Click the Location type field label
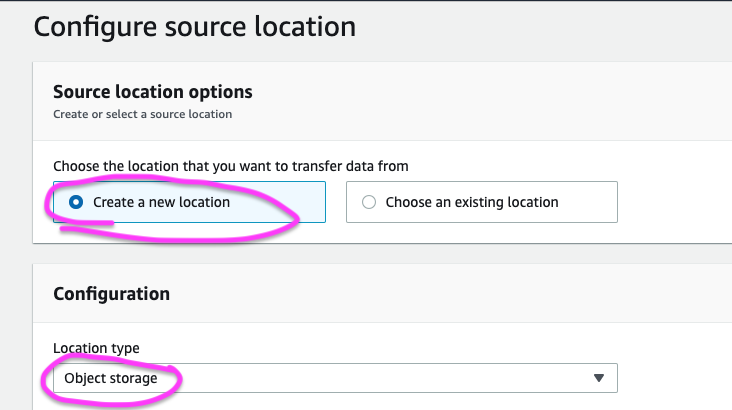Screen dimensions: 732x410 (96, 348)
